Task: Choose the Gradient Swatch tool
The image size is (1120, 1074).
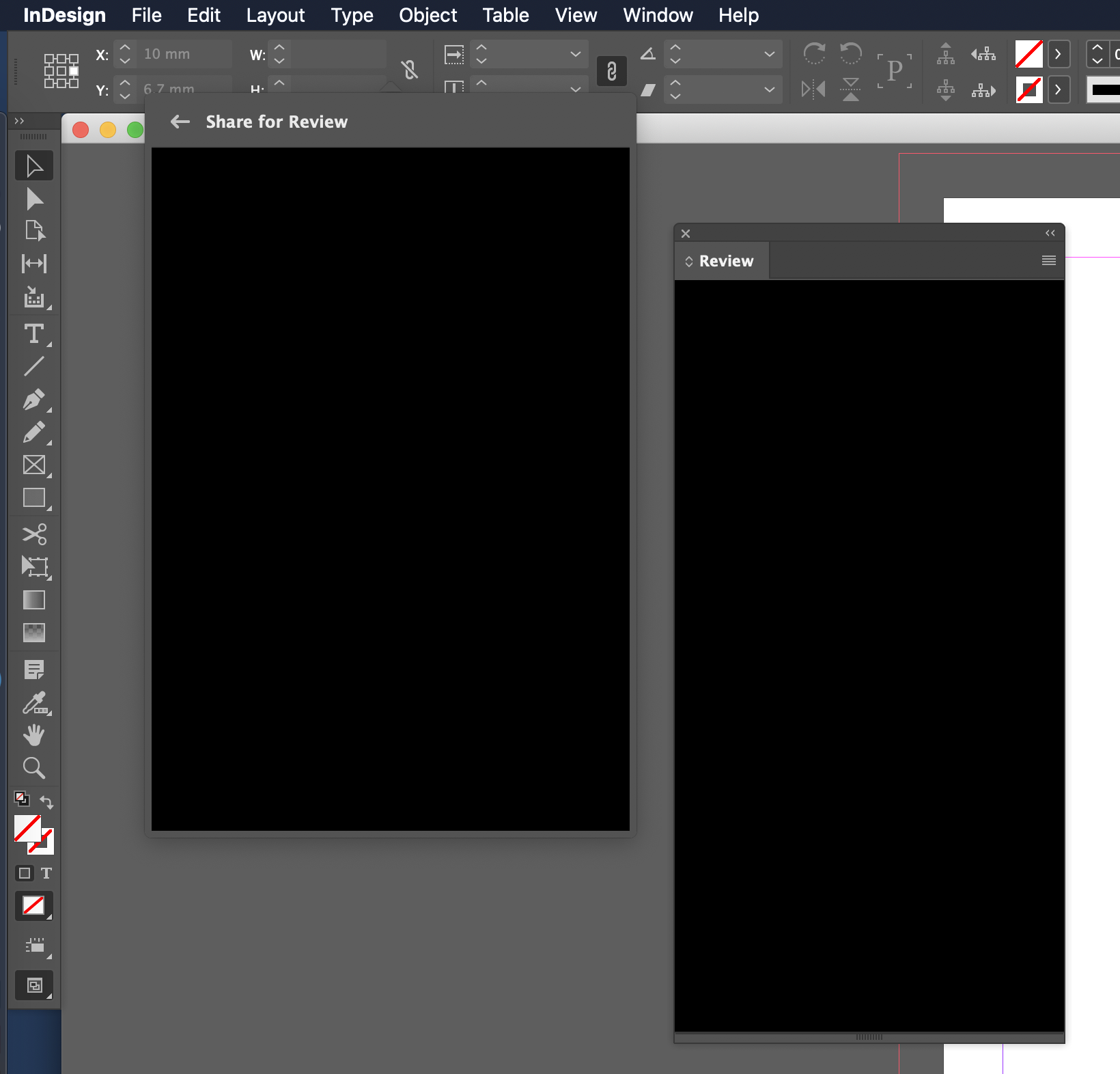Action: click(33, 600)
